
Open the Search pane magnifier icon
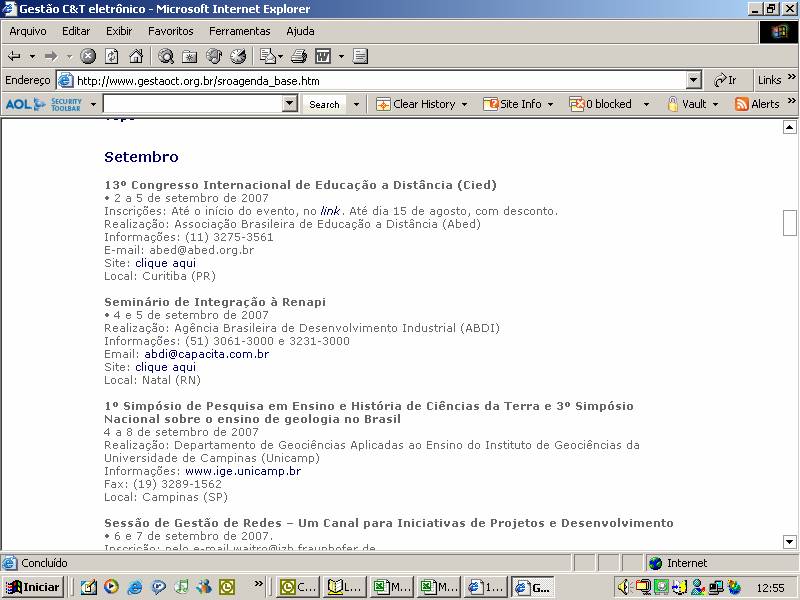click(166, 56)
